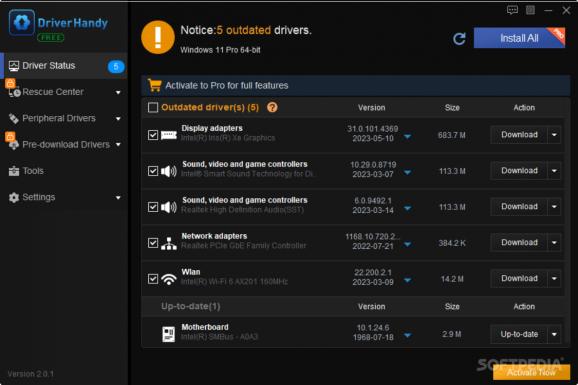578x385 pixels.
Task: Click the shopping cart icon in Pro banner
Action: point(154,85)
